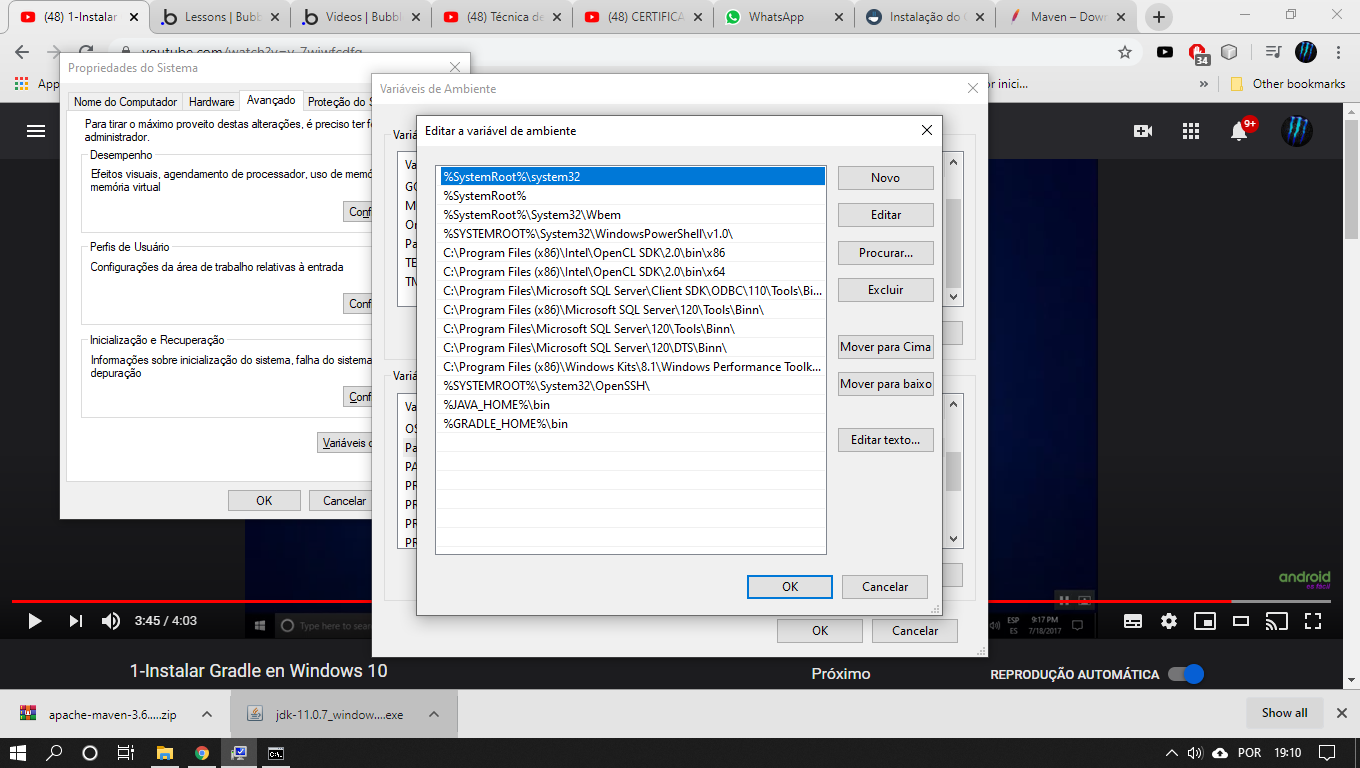Open Command Prompt from taskbar
The width and height of the screenshot is (1360, 768).
(x=275, y=752)
